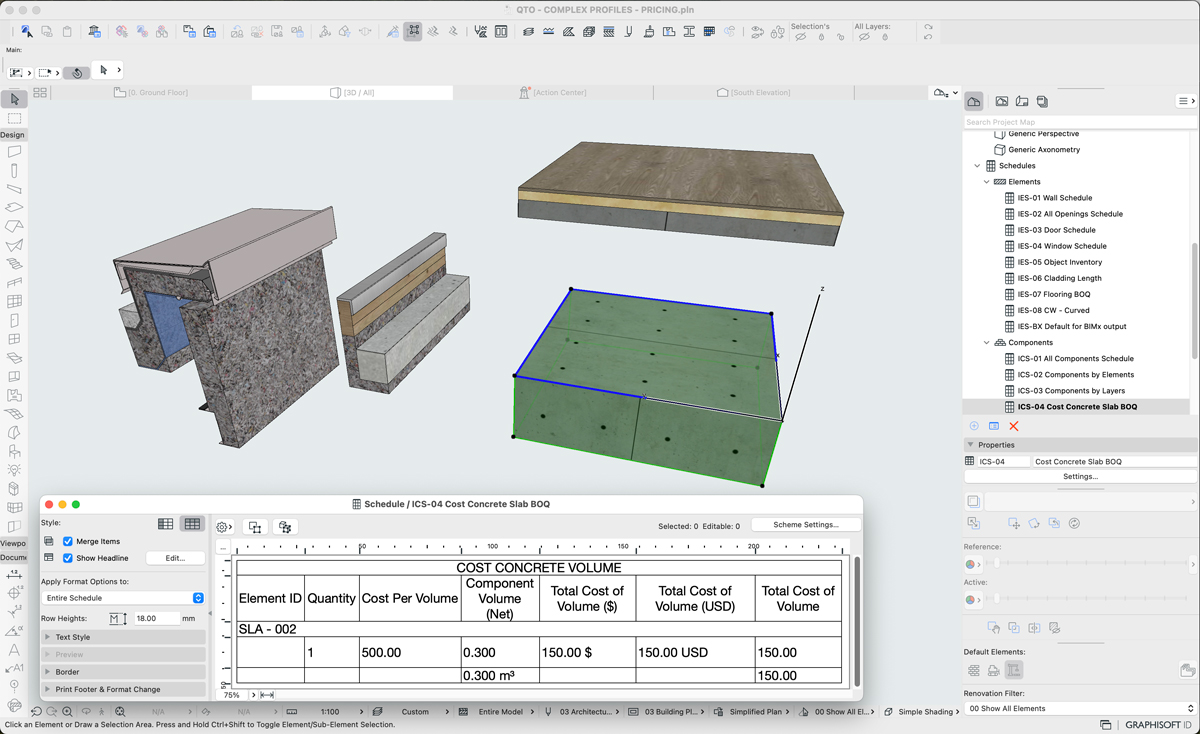Click the Scheme Settings button
Screen dimensions: 1200x734
pyautogui.click(x=805, y=525)
